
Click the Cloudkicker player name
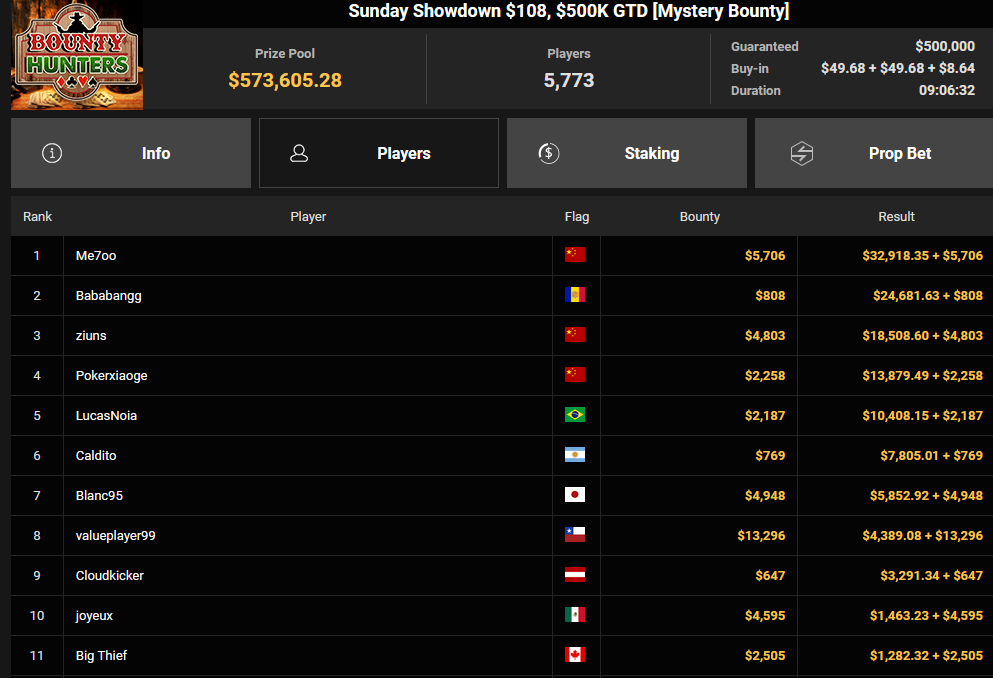[110, 575]
